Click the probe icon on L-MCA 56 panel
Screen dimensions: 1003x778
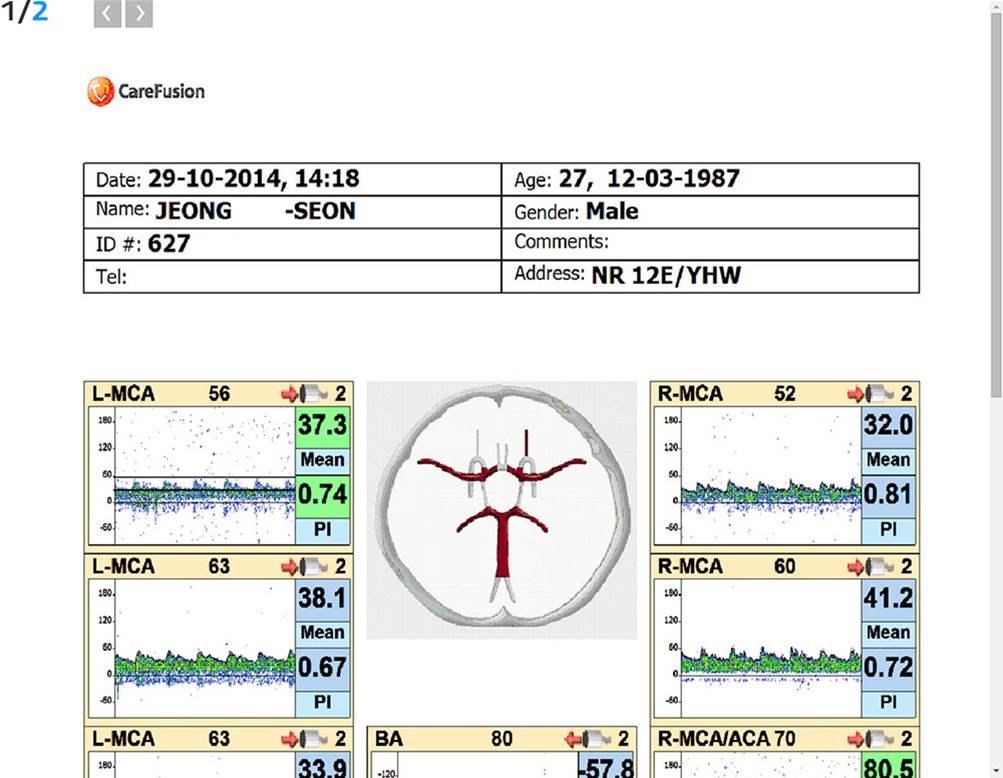[x=305, y=393]
